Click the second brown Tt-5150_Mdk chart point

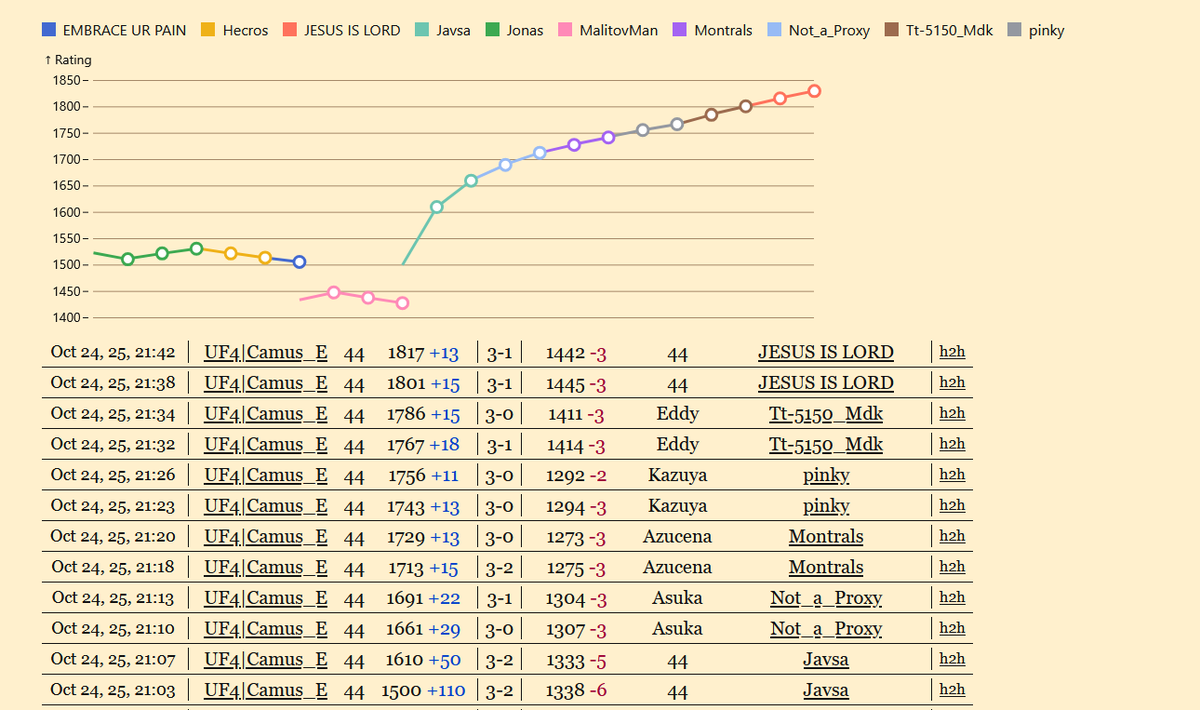(x=746, y=106)
